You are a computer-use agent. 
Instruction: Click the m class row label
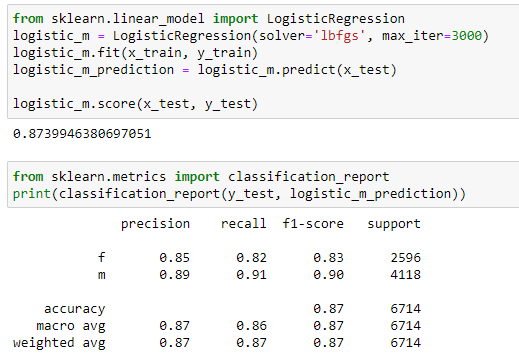pos(102,275)
